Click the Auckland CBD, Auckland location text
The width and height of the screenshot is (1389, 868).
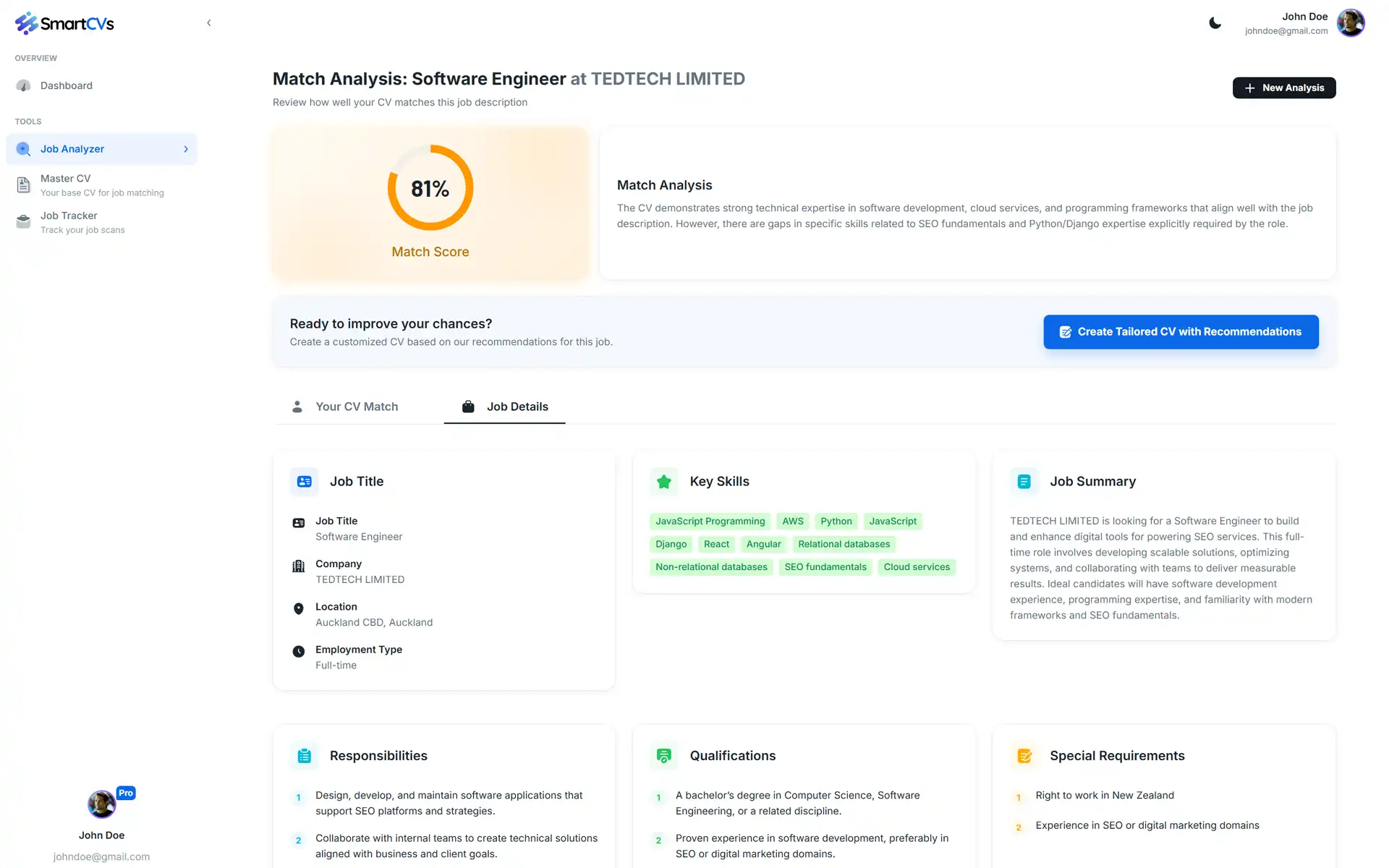(x=374, y=623)
